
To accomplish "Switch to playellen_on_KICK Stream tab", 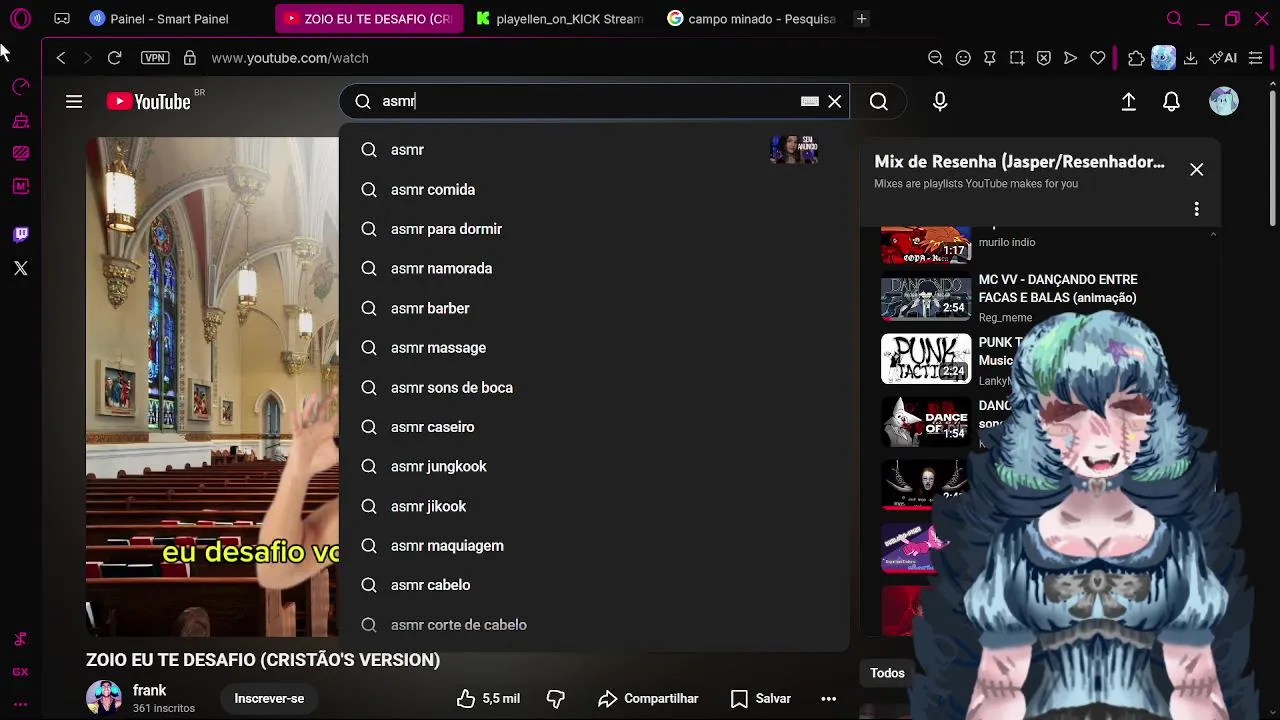I will [x=560, y=18].
